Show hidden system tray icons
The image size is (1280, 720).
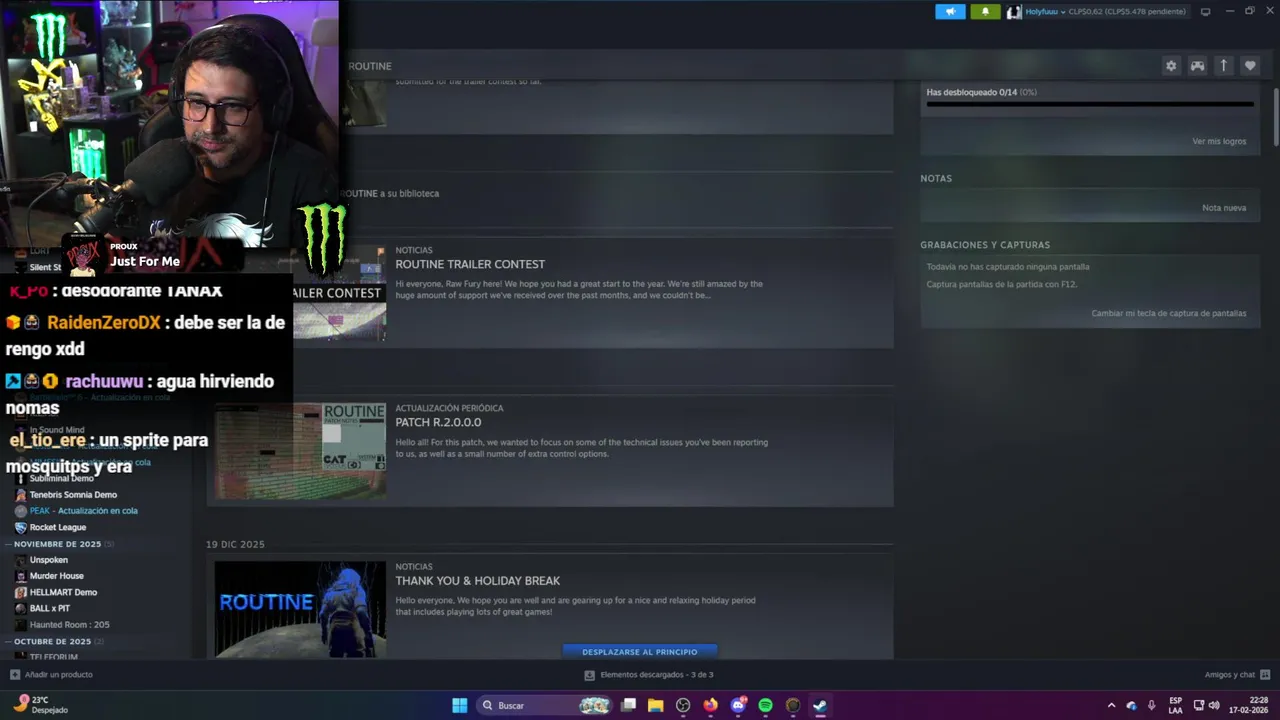click(x=1111, y=705)
